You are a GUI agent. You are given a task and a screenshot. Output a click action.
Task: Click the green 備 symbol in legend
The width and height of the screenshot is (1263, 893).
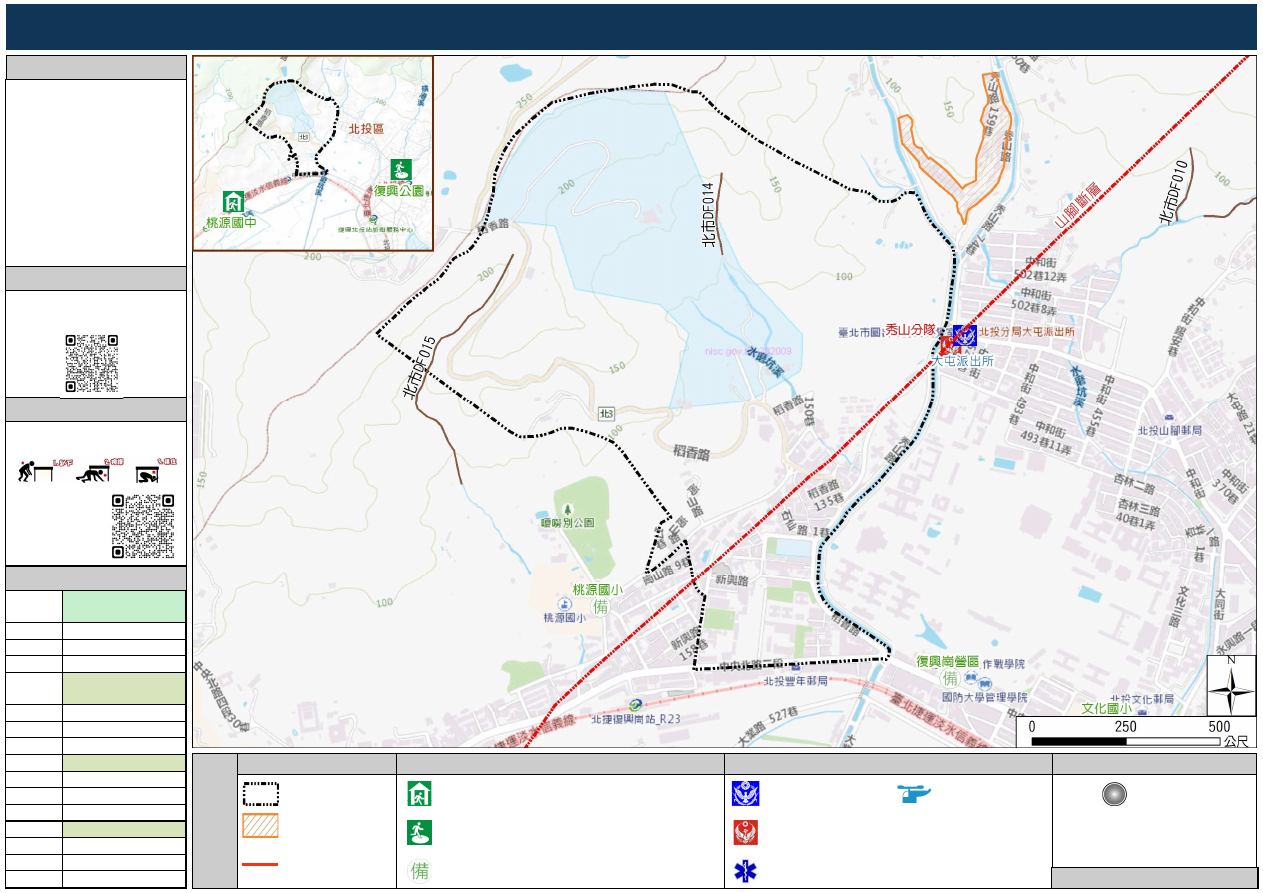click(x=420, y=870)
